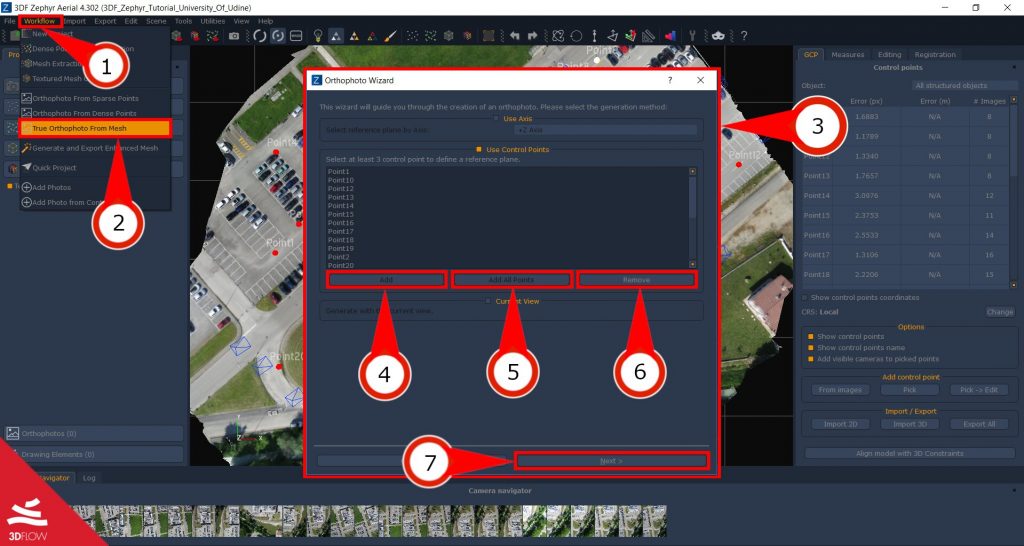Open the Workflow menu
The height and width of the screenshot is (546, 1024).
[40, 21]
